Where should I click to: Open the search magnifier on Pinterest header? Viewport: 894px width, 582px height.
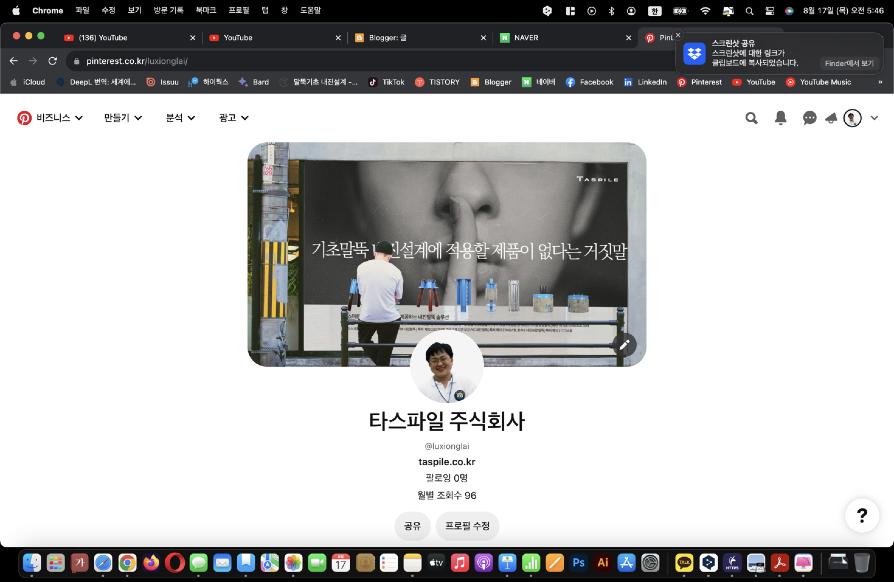(x=751, y=118)
